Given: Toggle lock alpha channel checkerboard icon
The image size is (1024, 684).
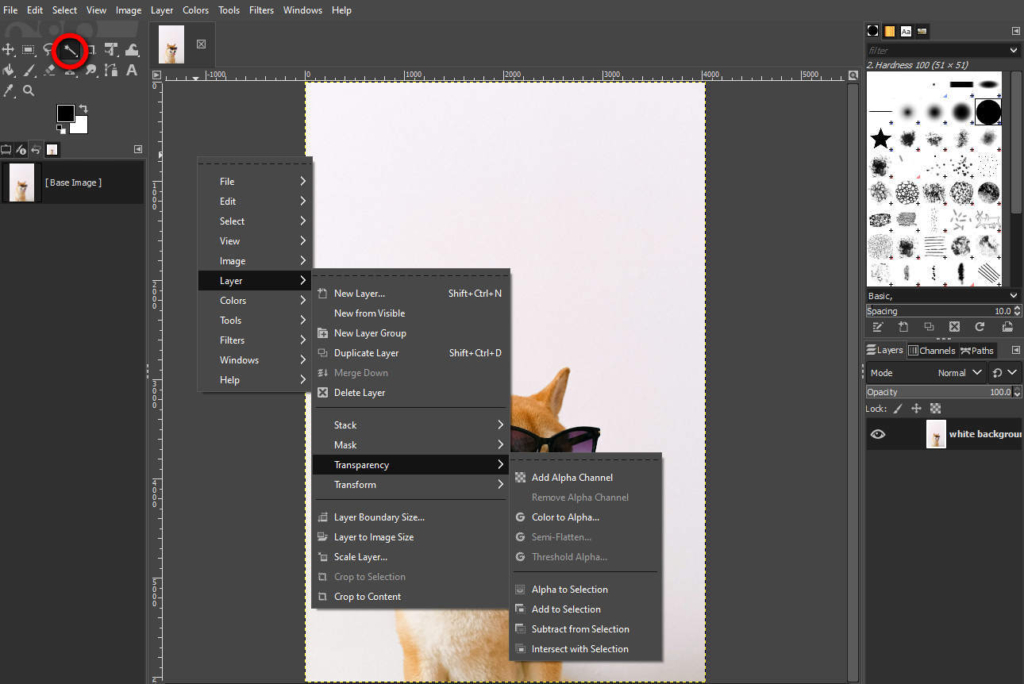Looking at the screenshot, I should click(x=935, y=409).
